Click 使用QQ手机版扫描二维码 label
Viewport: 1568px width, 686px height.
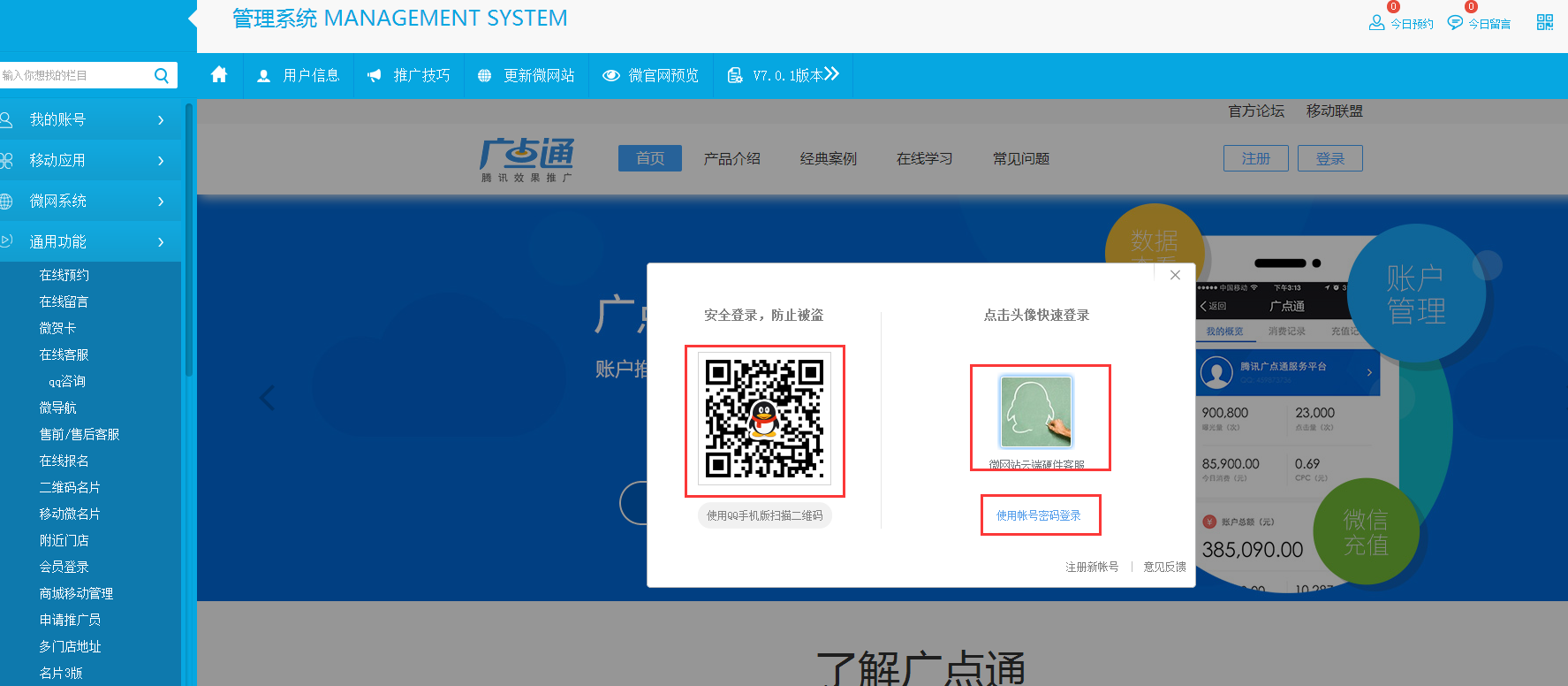pos(765,515)
